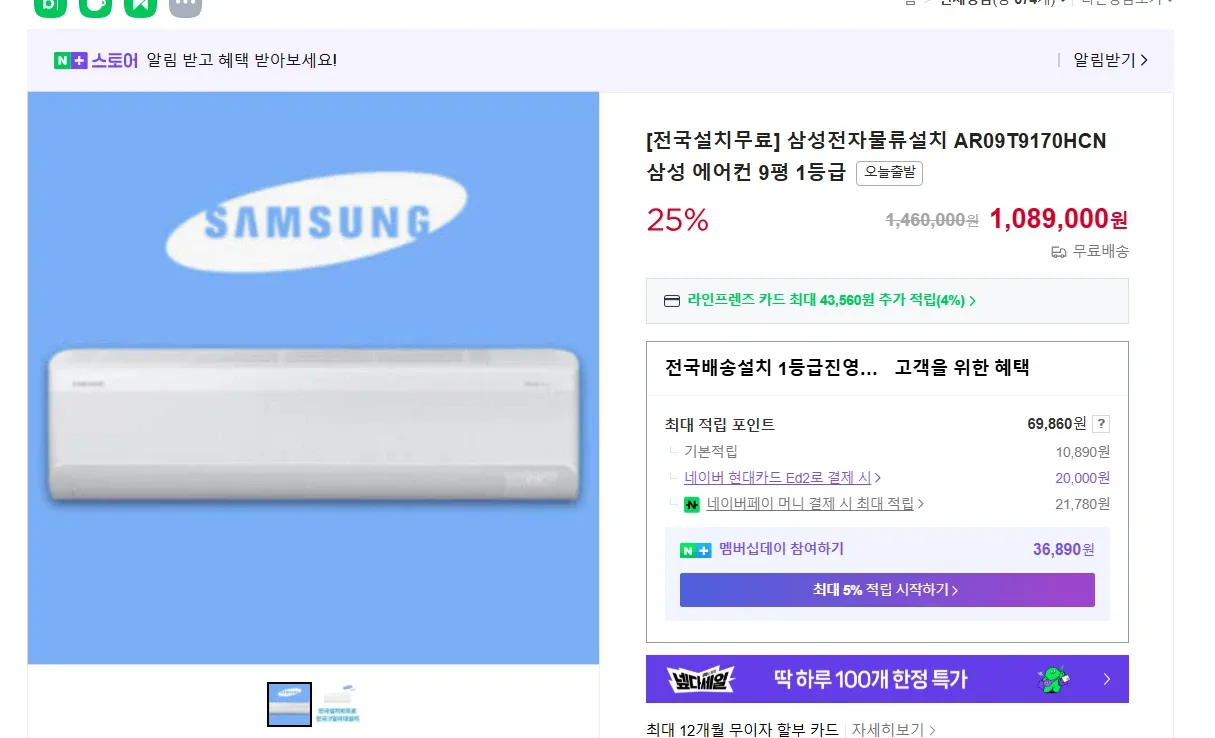This screenshot has width=1215, height=738.
Task: Open the gray more options icon at top
Action: click(x=185, y=5)
